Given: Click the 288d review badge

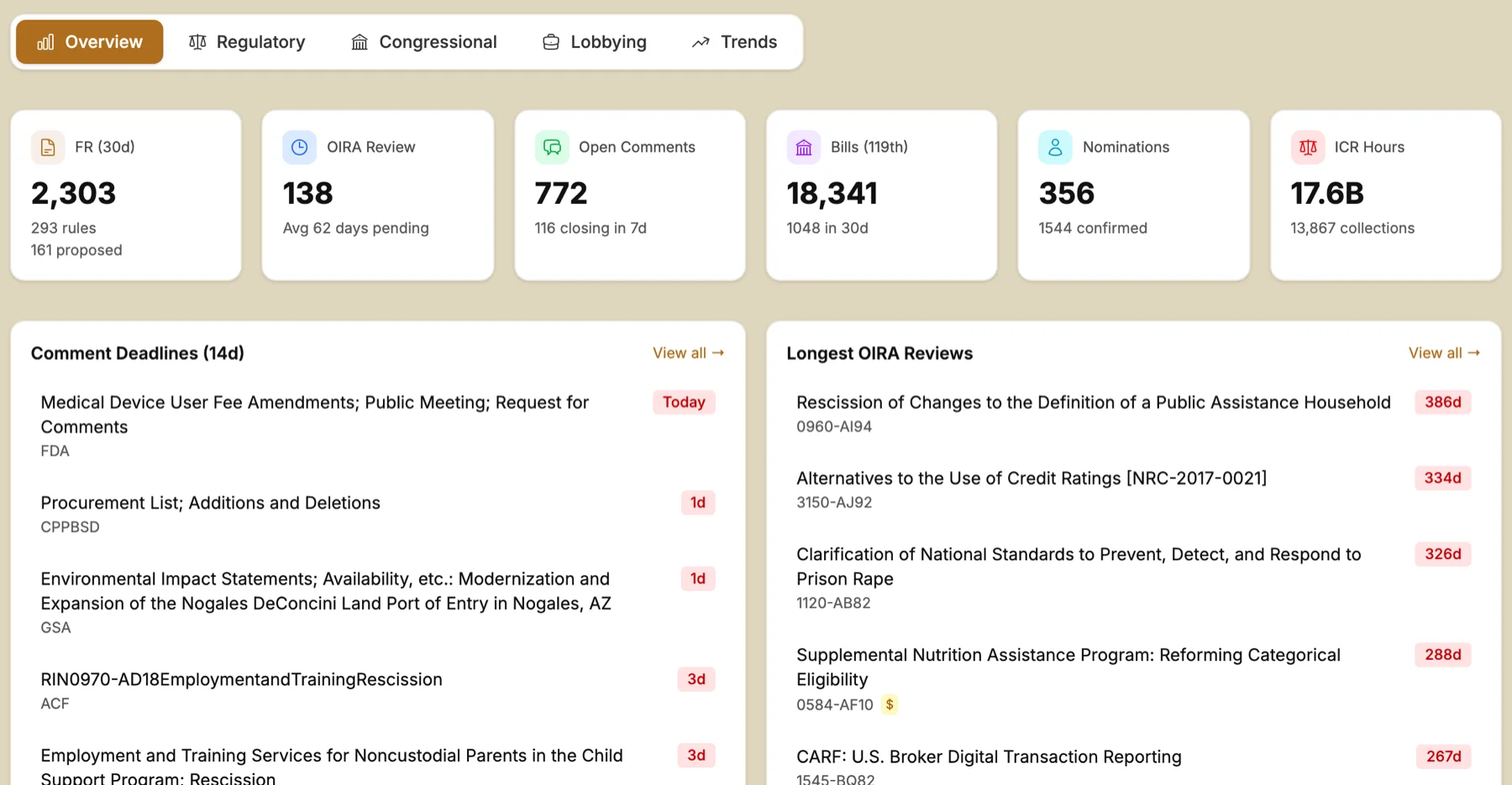Looking at the screenshot, I should 1443,655.
